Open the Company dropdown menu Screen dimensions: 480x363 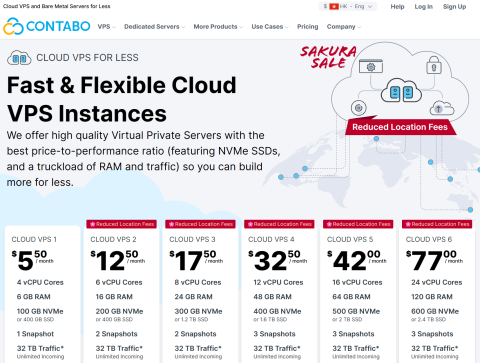point(344,27)
